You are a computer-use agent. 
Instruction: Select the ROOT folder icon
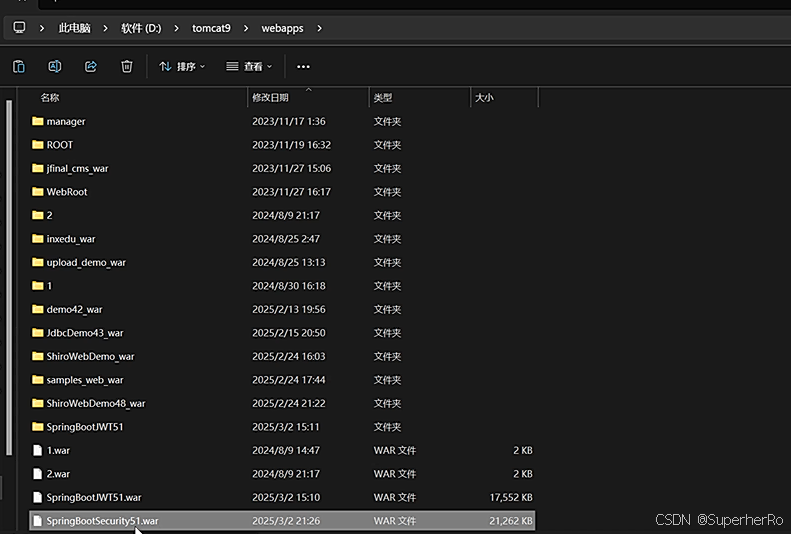pos(37,145)
